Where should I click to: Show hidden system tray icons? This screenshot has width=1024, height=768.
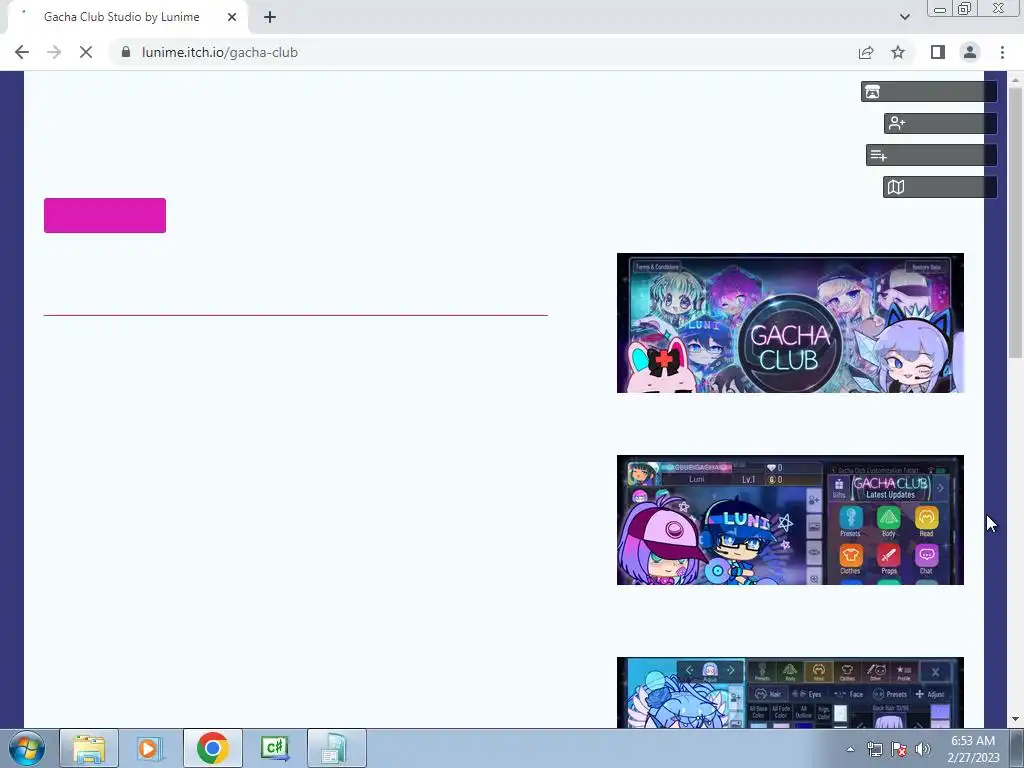click(850, 749)
